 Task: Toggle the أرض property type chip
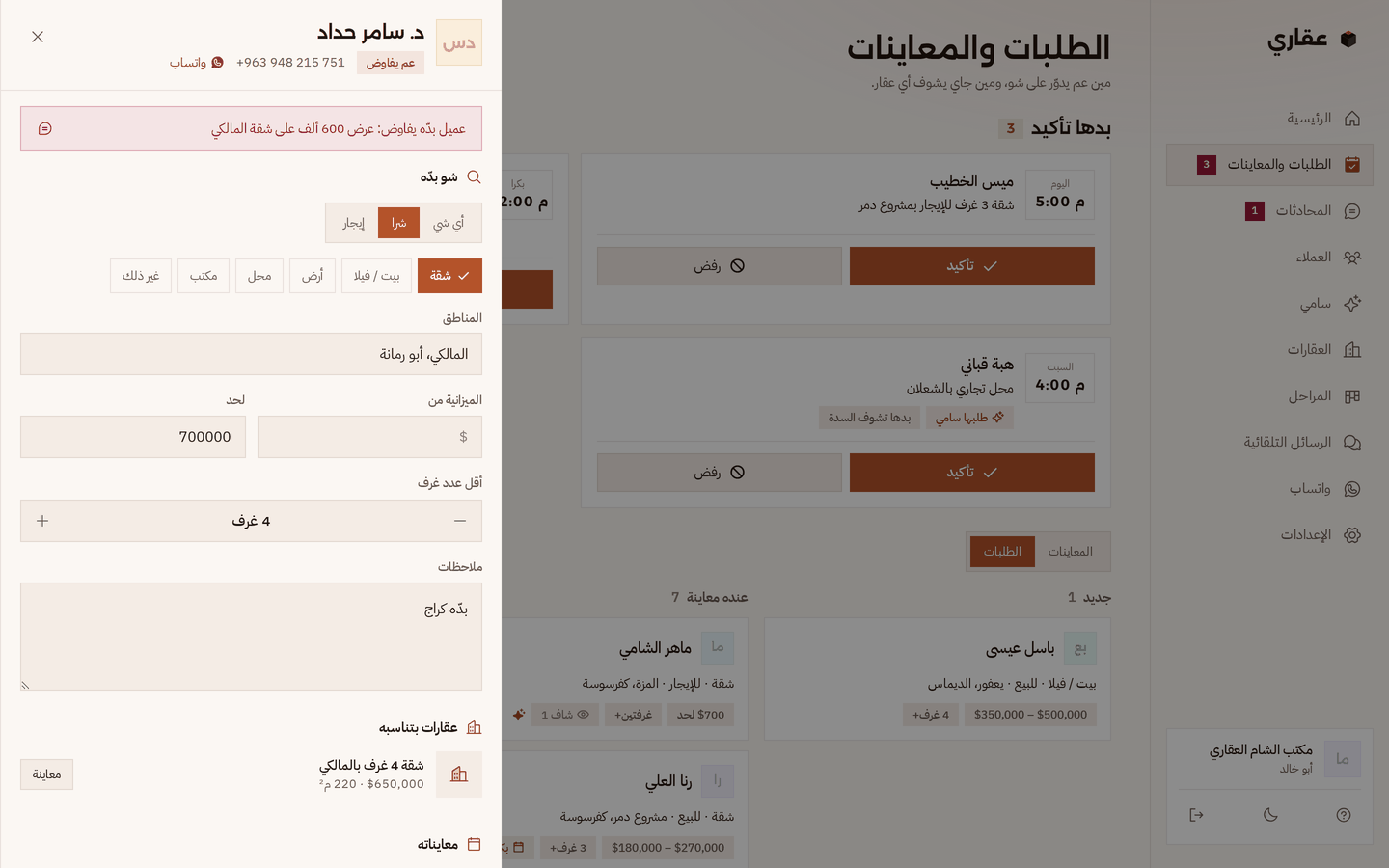click(313, 276)
